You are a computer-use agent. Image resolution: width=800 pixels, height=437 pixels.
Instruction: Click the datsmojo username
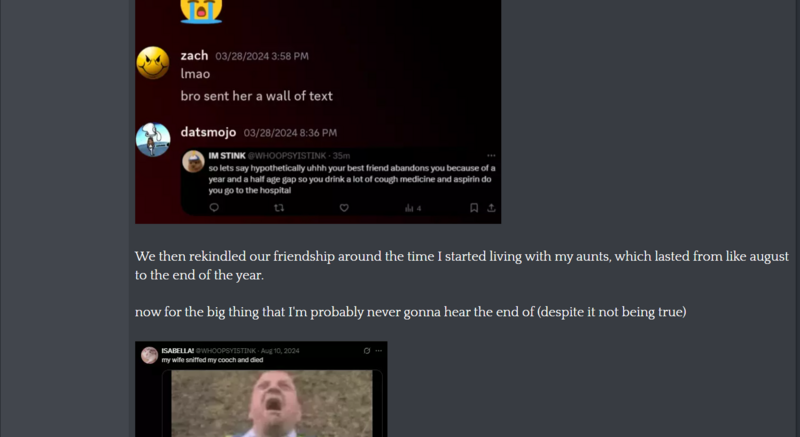208,133
